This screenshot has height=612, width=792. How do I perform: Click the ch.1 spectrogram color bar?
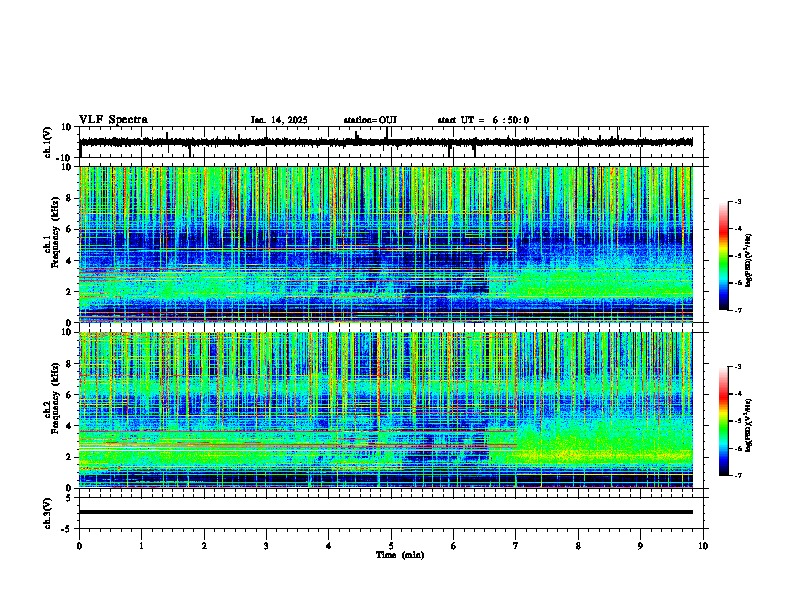click(723, 256)
